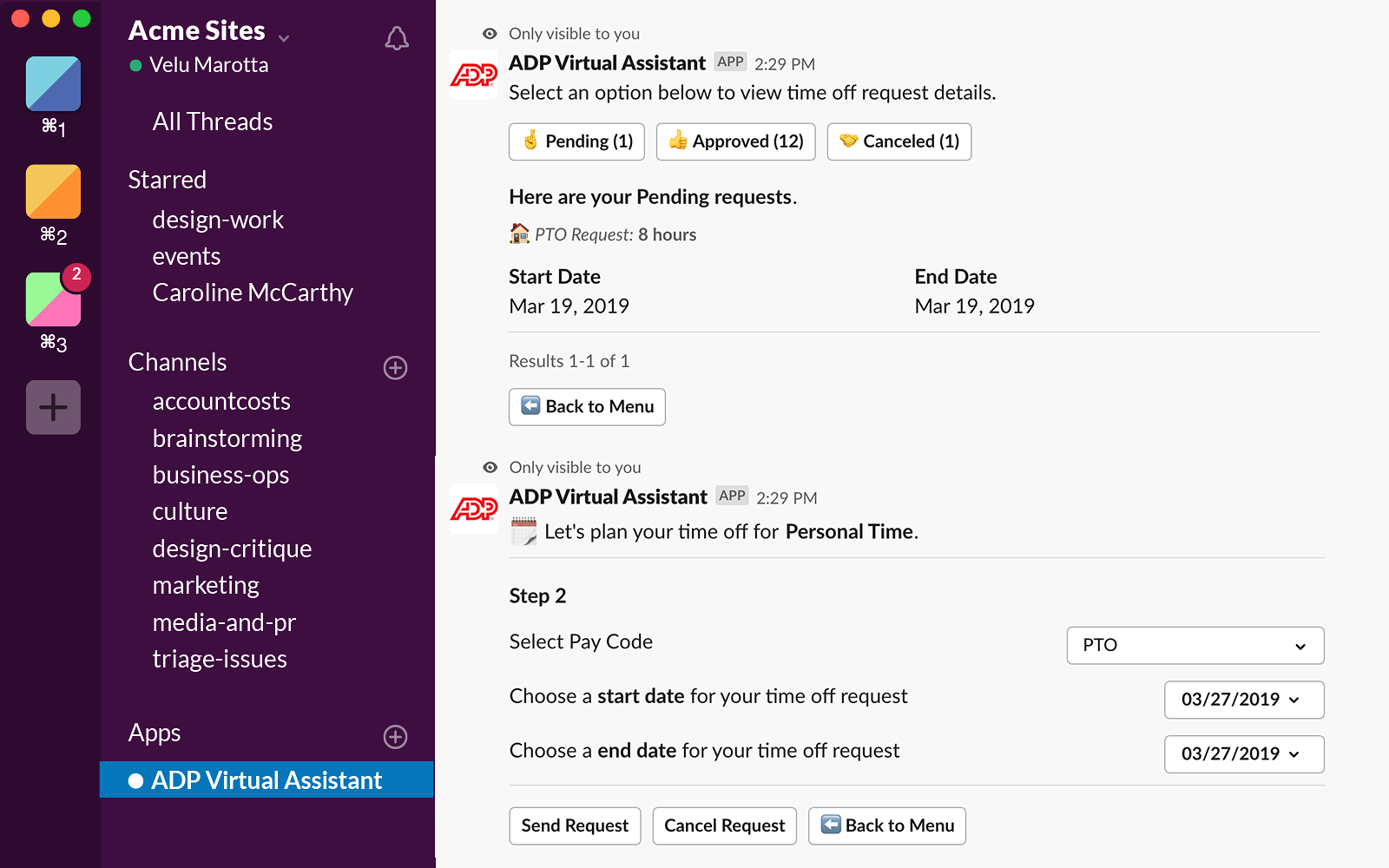
Task: Open the conversation with Caroline McCarthy
Action: pyautogui.click(x=253, y=293)
